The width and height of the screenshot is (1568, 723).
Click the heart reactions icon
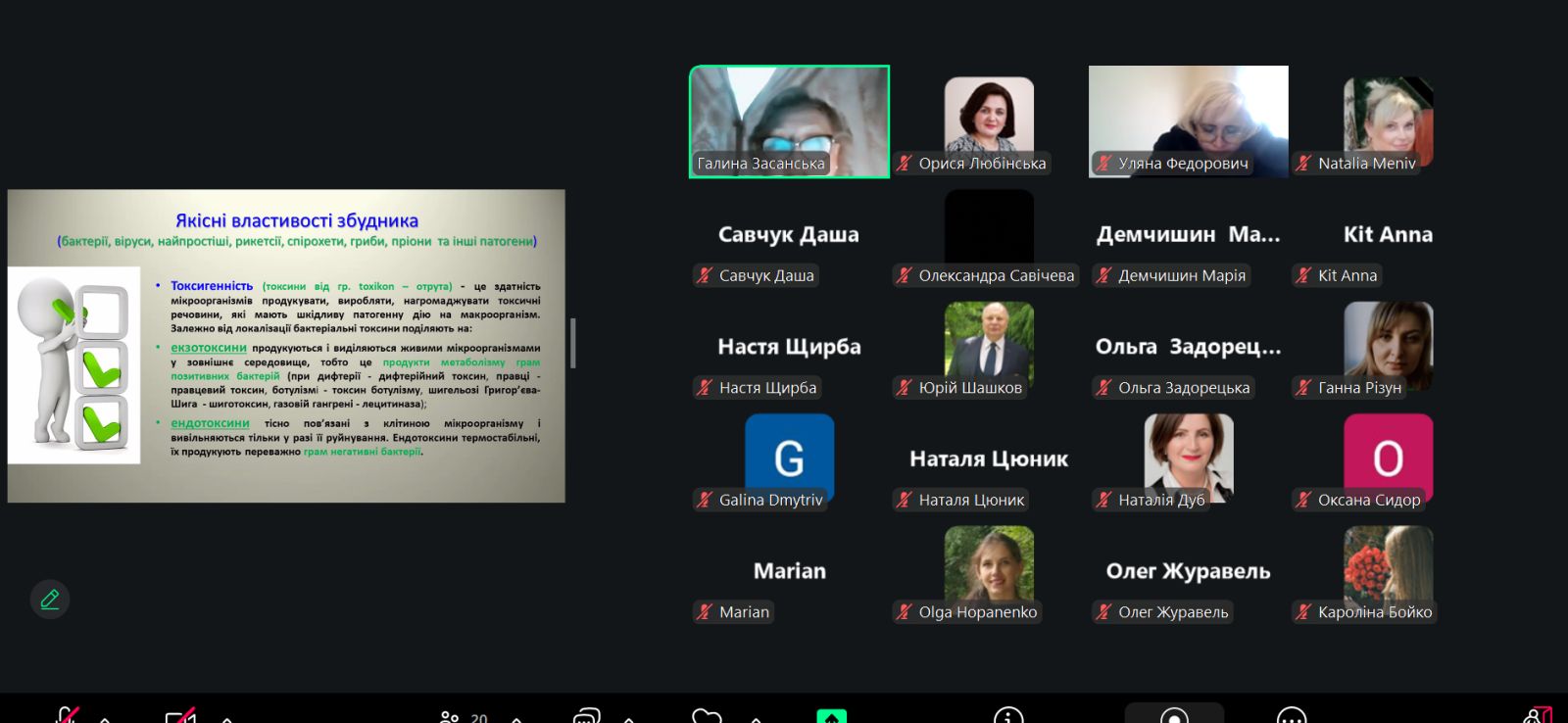click(707, 716)
